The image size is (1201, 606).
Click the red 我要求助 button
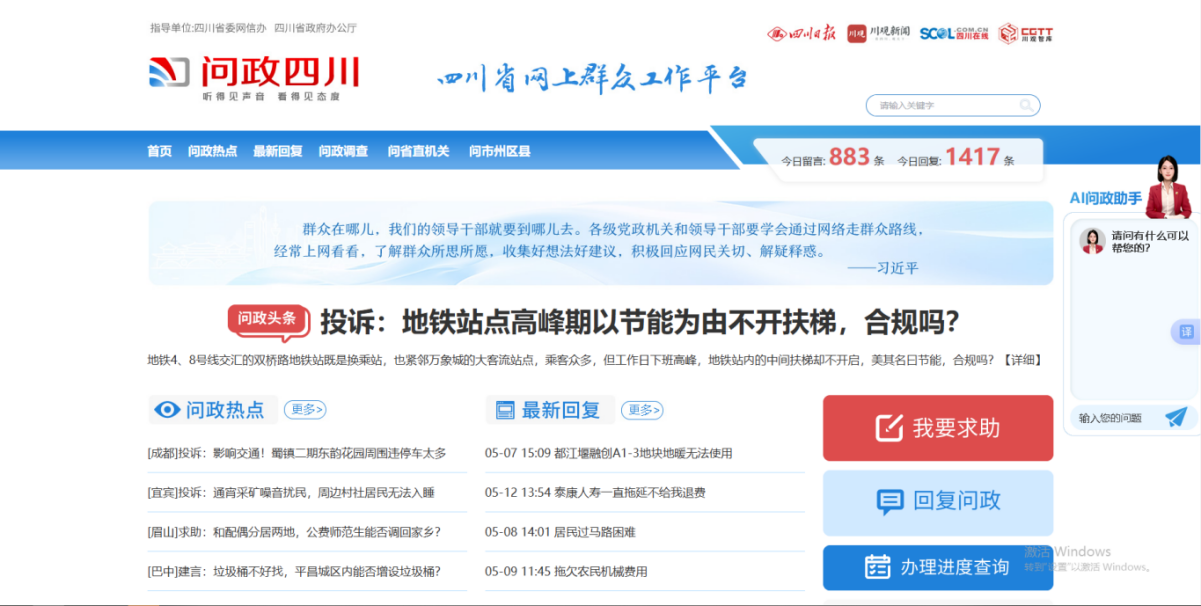937,428
